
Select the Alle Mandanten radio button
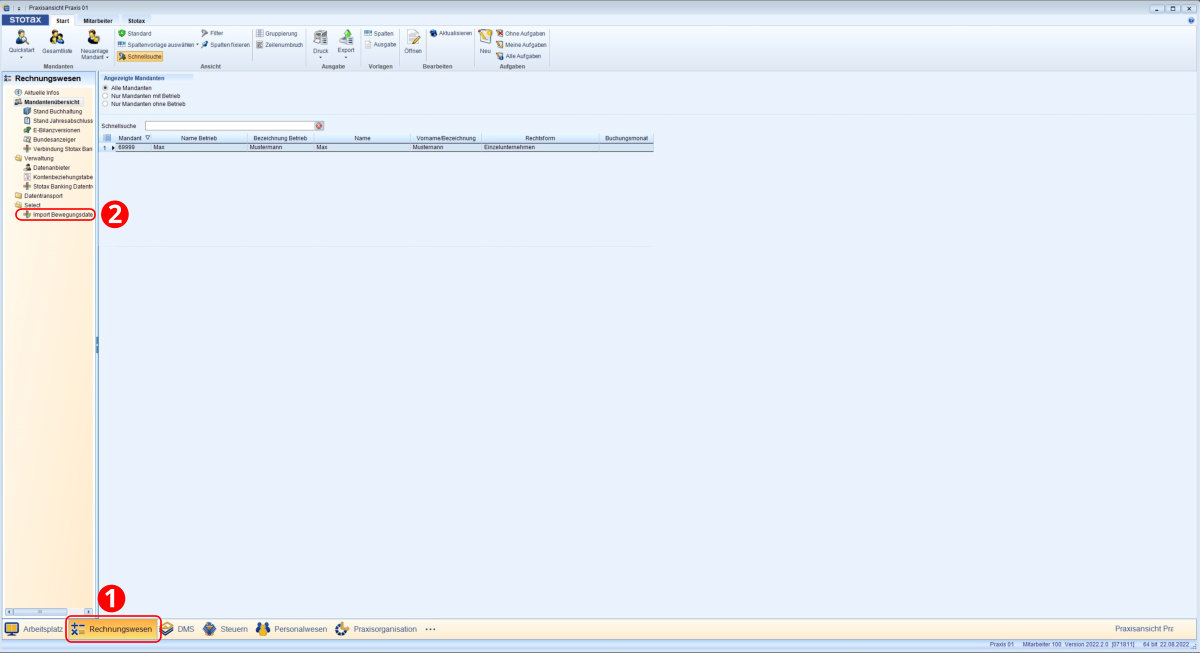[106, 86]
